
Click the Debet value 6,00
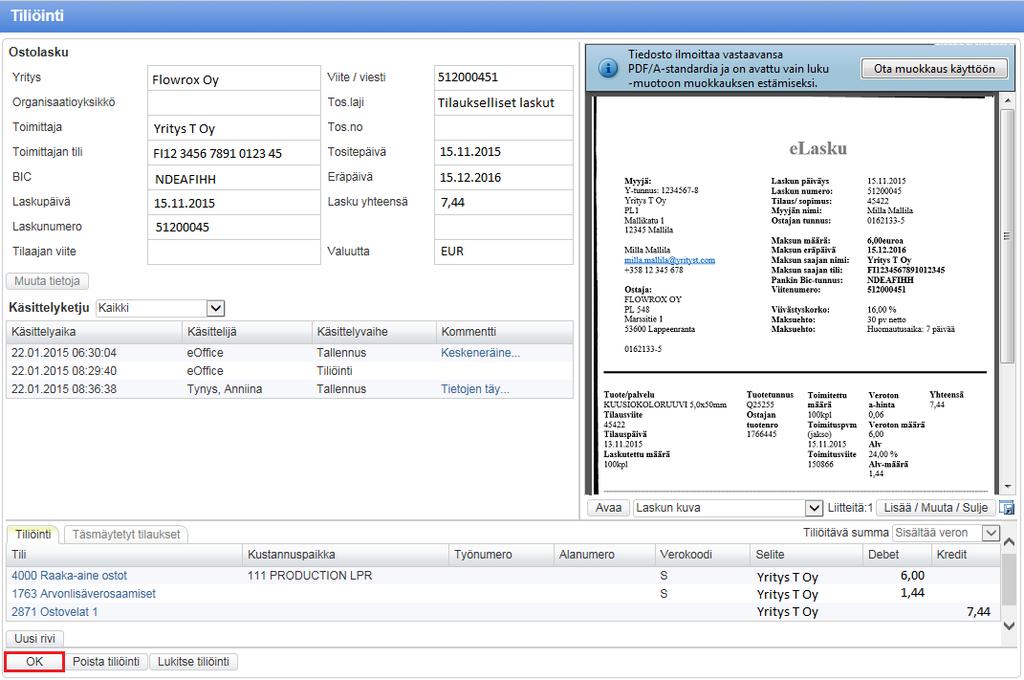[x=912, y=575]
